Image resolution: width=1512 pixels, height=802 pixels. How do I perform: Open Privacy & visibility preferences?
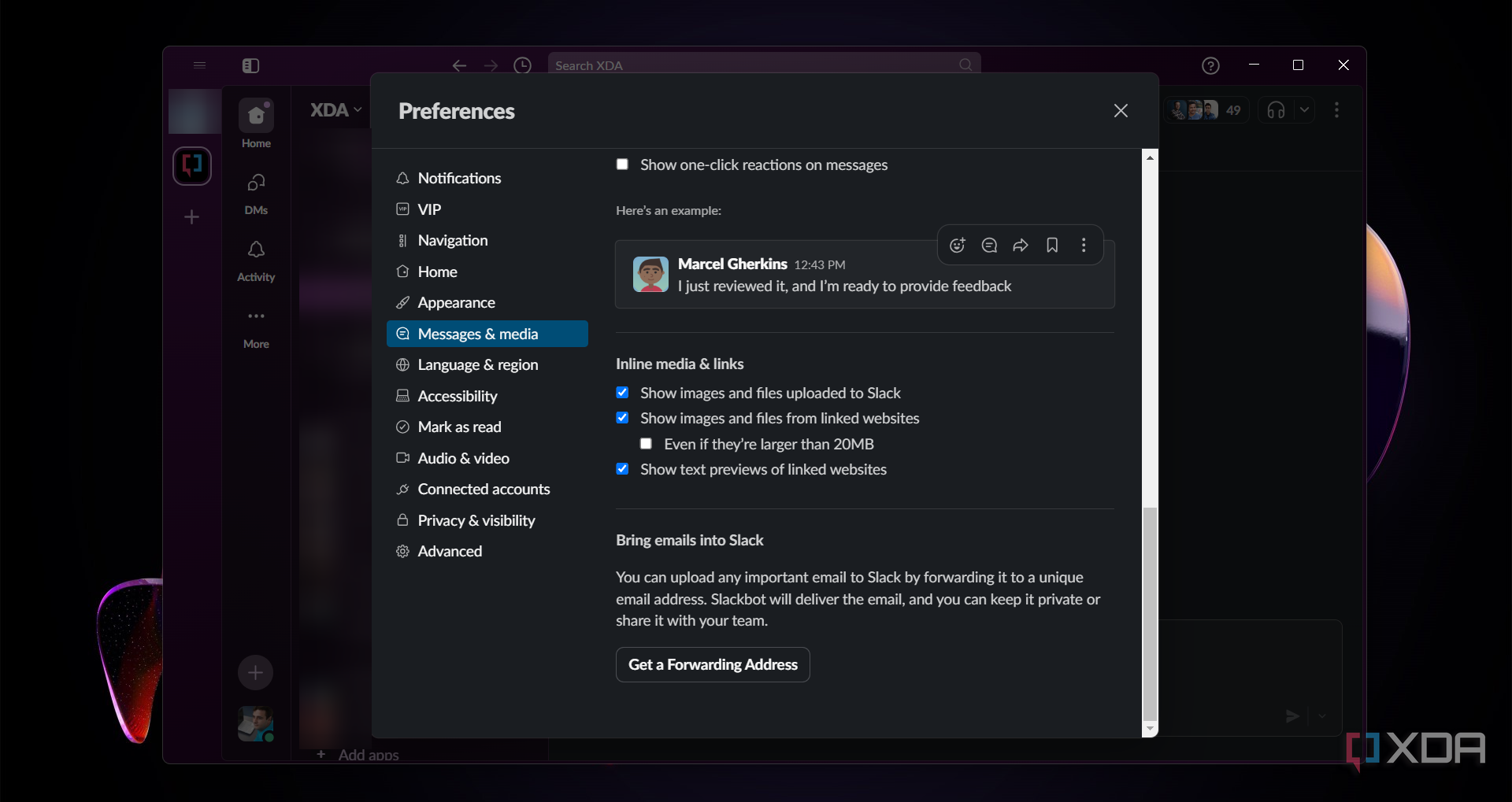487,520
